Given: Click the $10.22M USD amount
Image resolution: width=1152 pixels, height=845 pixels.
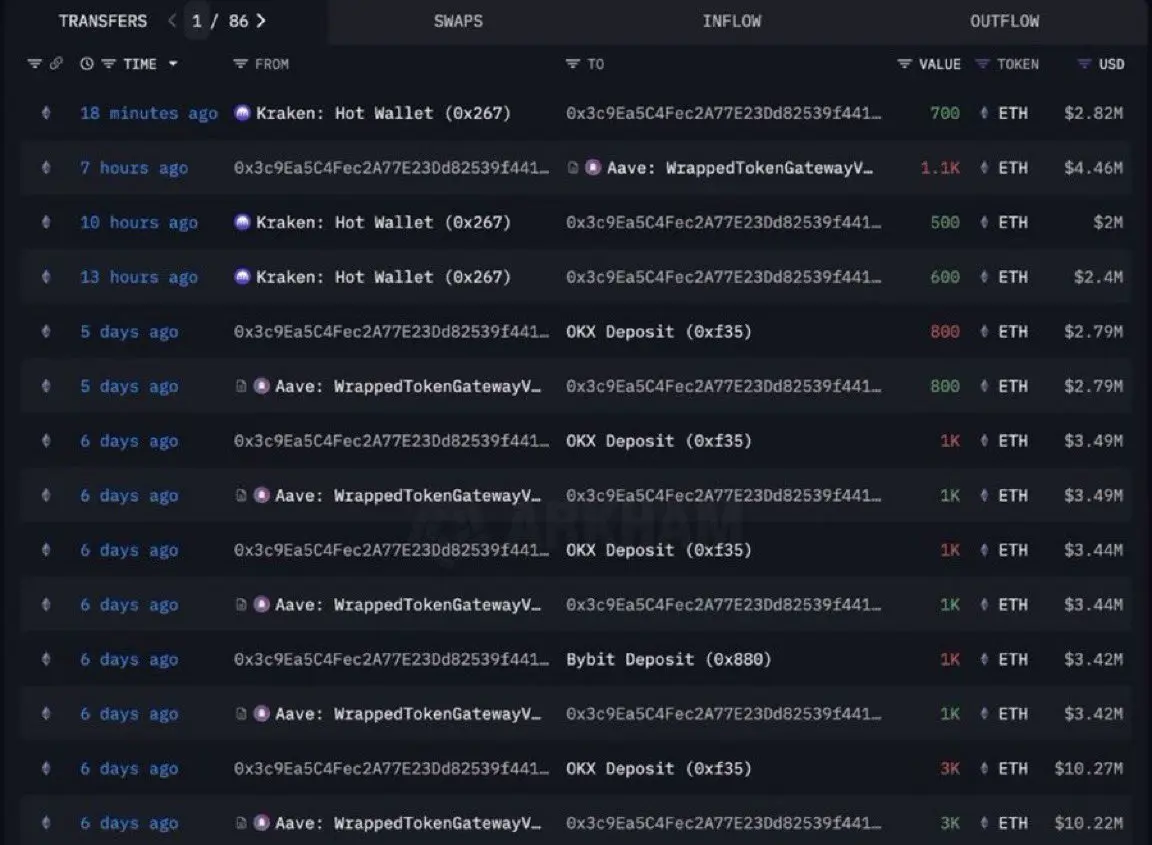Looking at the screenshot, I should coord(1089,823).
